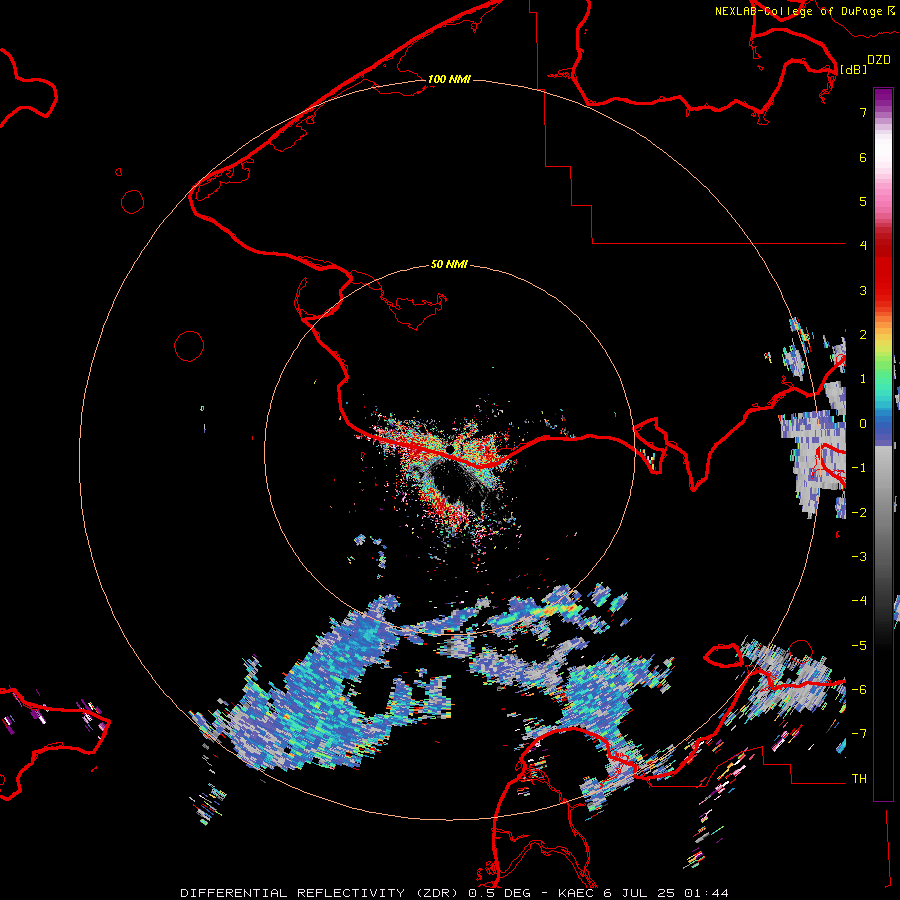Click the 6 tick label on color scale
The height and width of the screenshot is (900, 900).
point(863,157)
